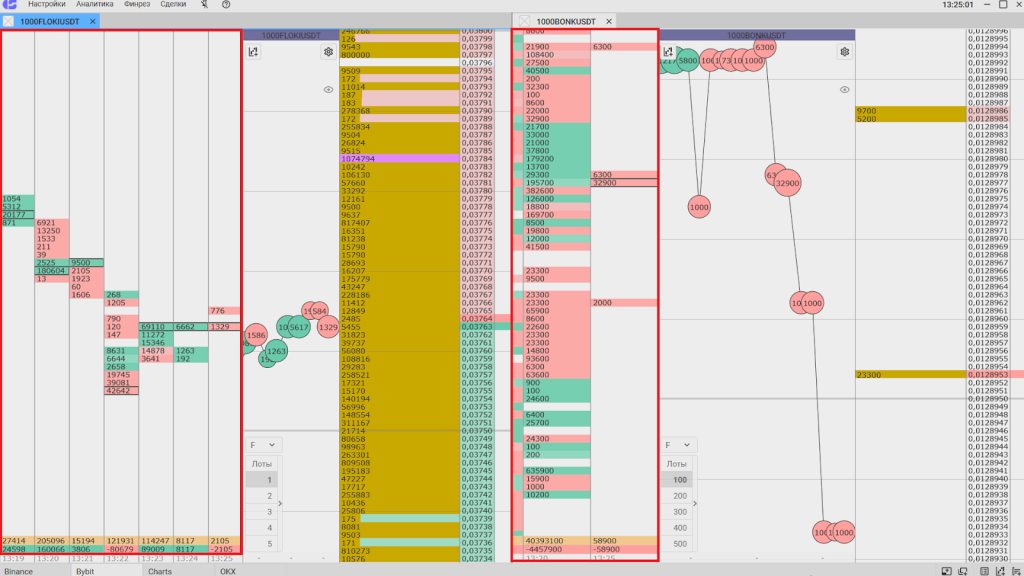The image size is (1024, 576).
Task: Open the Аналитика menu
Action: pyautogui.click(x=95, y=5)
